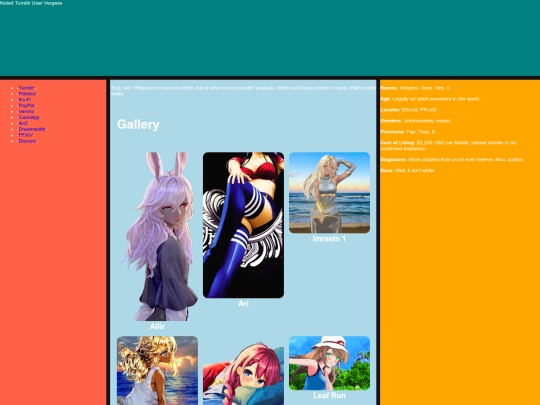Image resolution: width=540 pixels, height=405 pixels.
Task: Open the blonde character sunset image
Action: click(x=157, y=371)
